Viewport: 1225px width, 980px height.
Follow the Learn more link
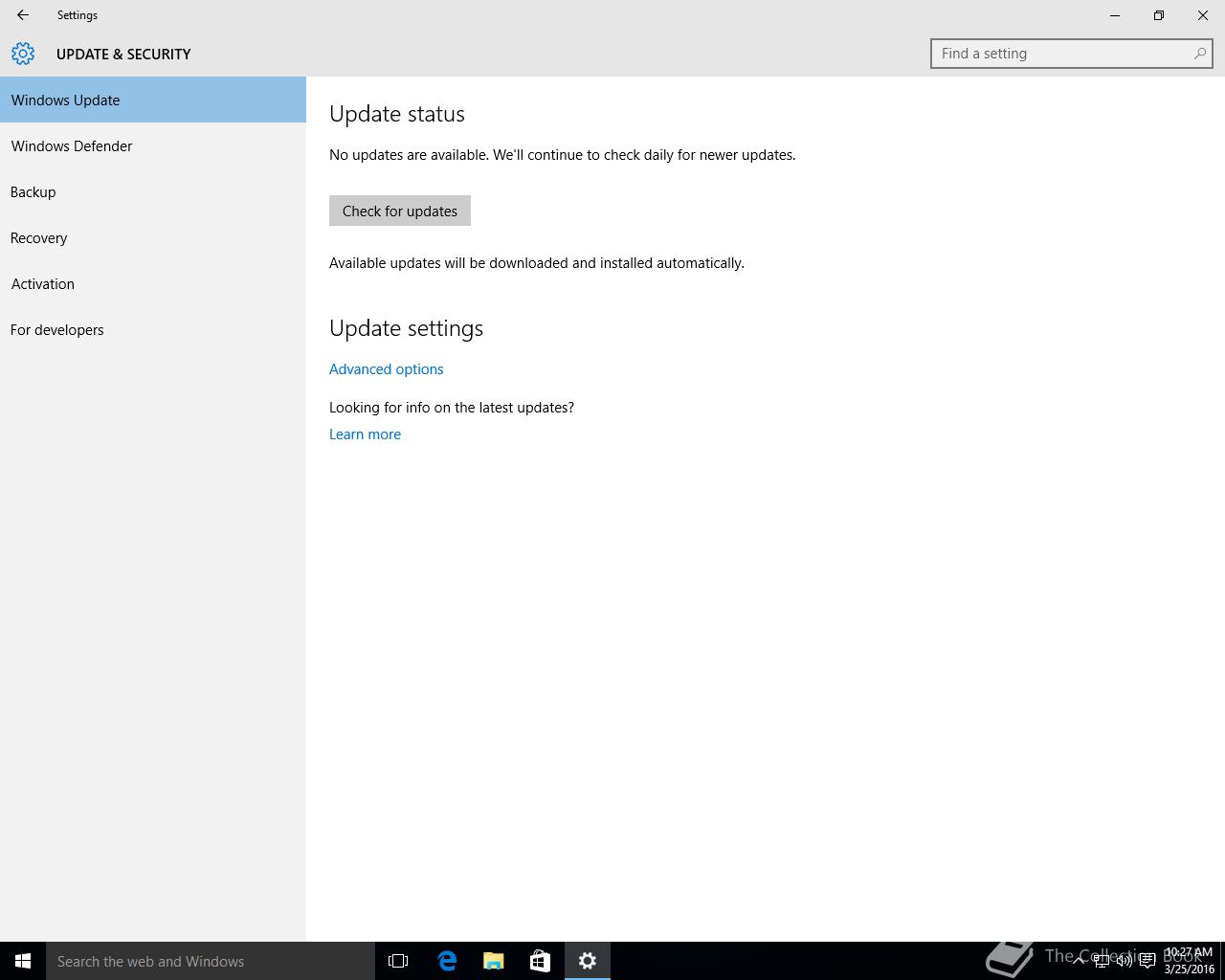(x=365, y=434)
